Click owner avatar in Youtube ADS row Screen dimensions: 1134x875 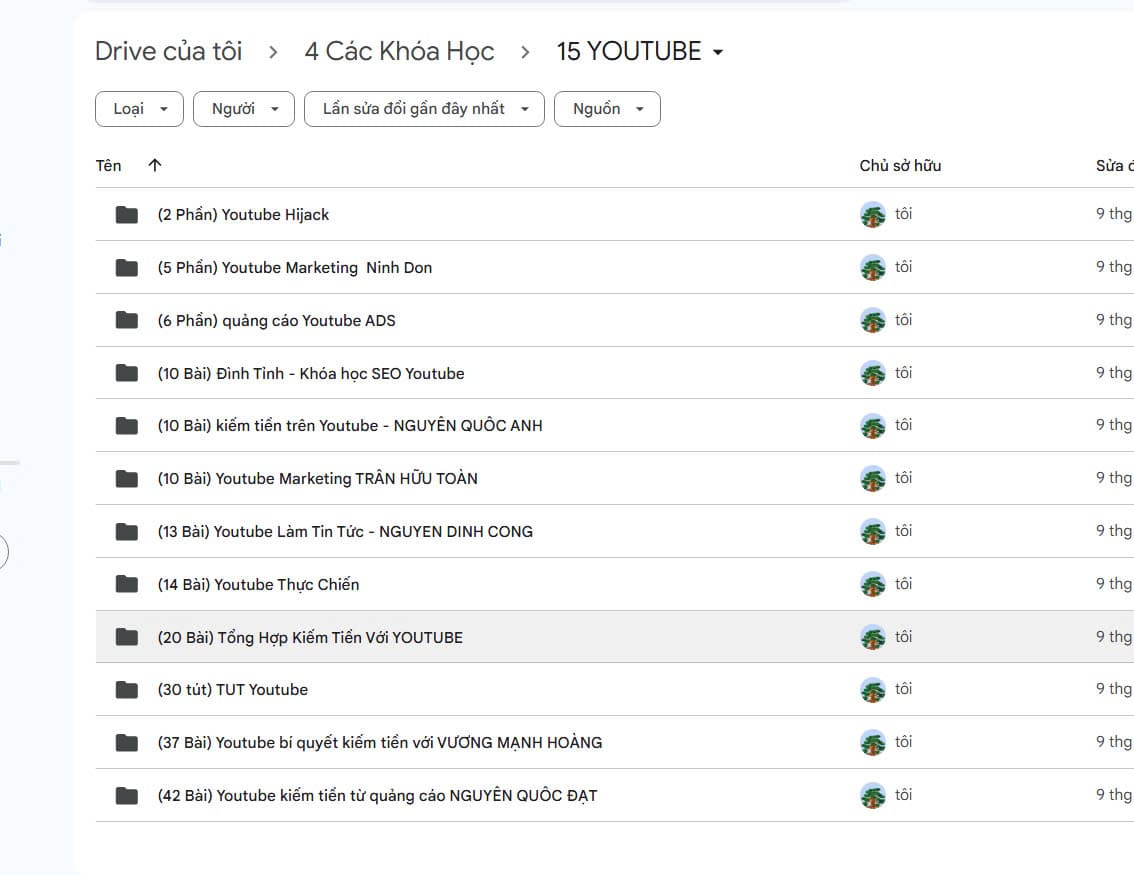873,320
